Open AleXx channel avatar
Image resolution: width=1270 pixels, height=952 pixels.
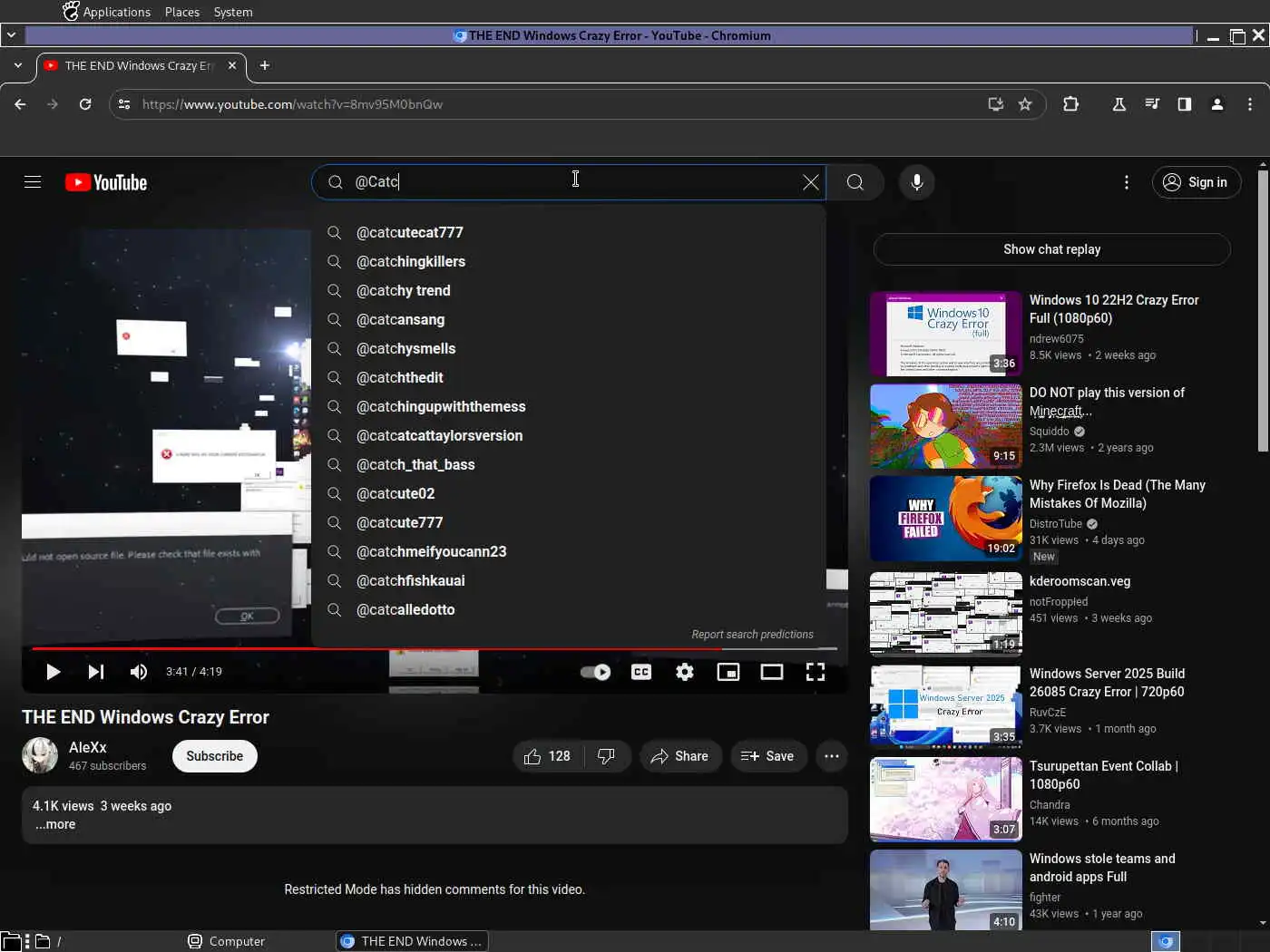click(40, 755)
